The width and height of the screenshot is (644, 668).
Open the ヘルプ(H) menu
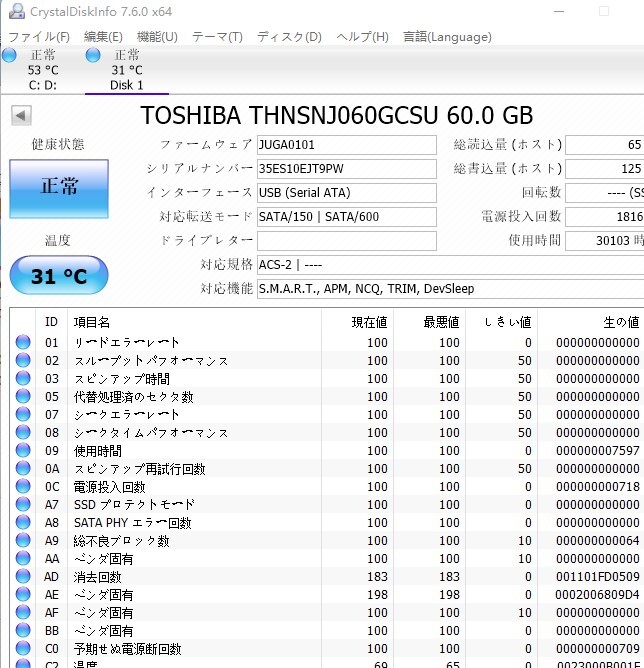pyautogui.click(x=362, y=37)
